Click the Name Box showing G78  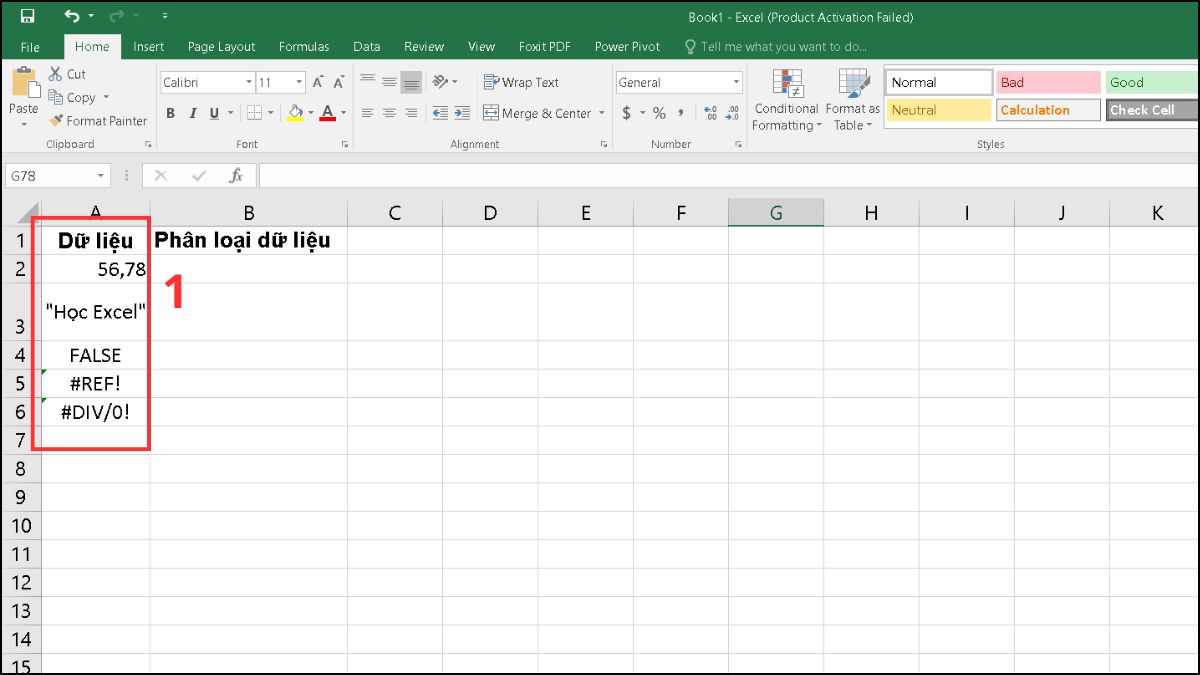tap(50, 175)
